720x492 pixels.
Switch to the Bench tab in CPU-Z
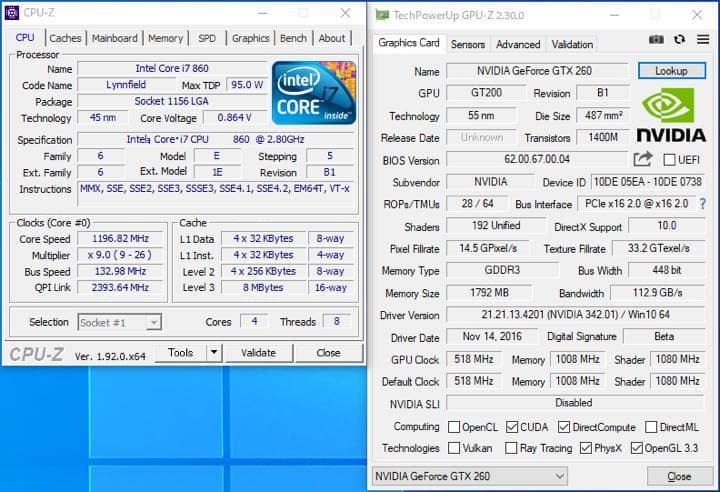tap(293, 38)
